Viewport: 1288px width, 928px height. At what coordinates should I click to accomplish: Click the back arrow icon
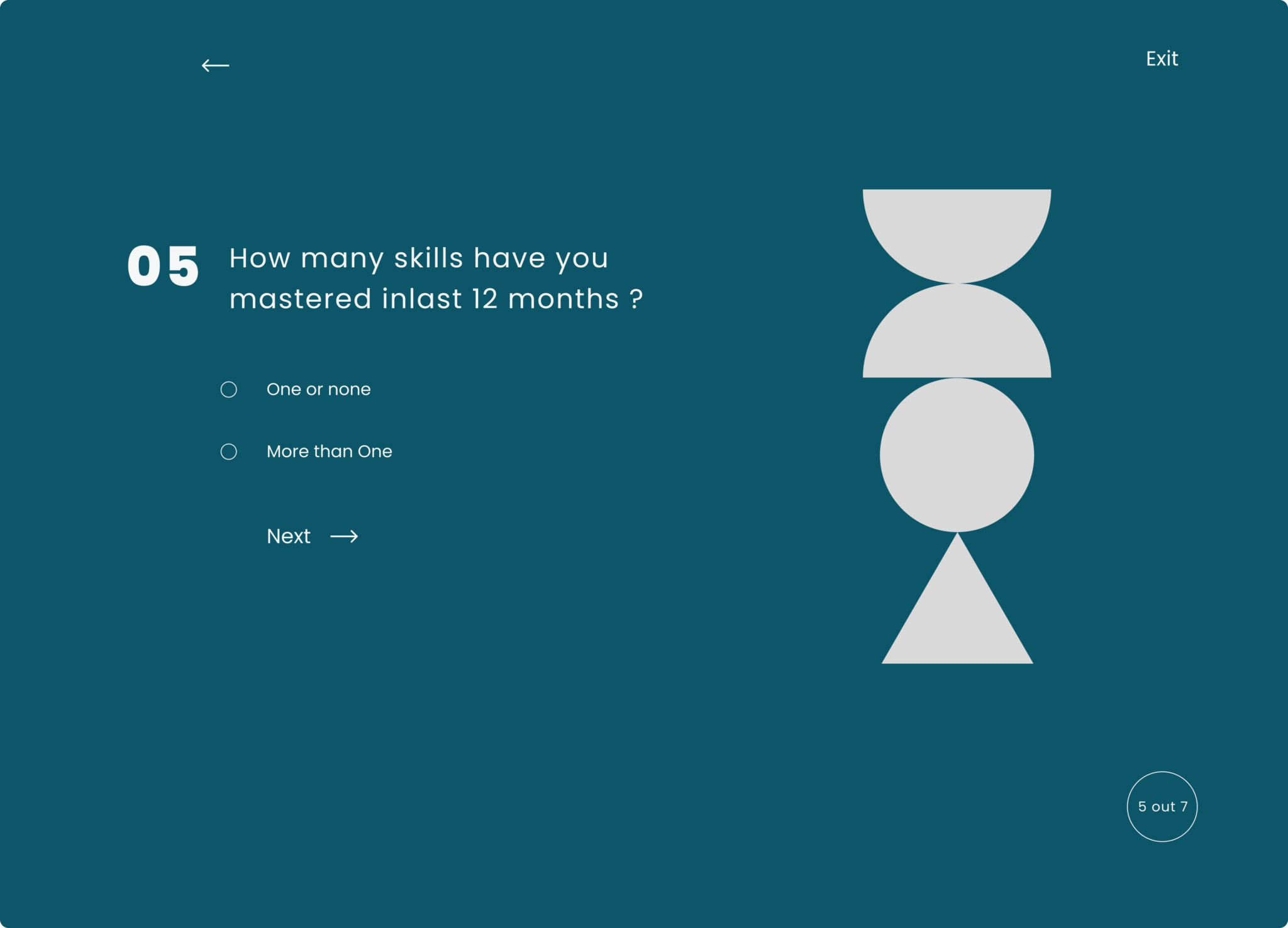tap(215, 65)
